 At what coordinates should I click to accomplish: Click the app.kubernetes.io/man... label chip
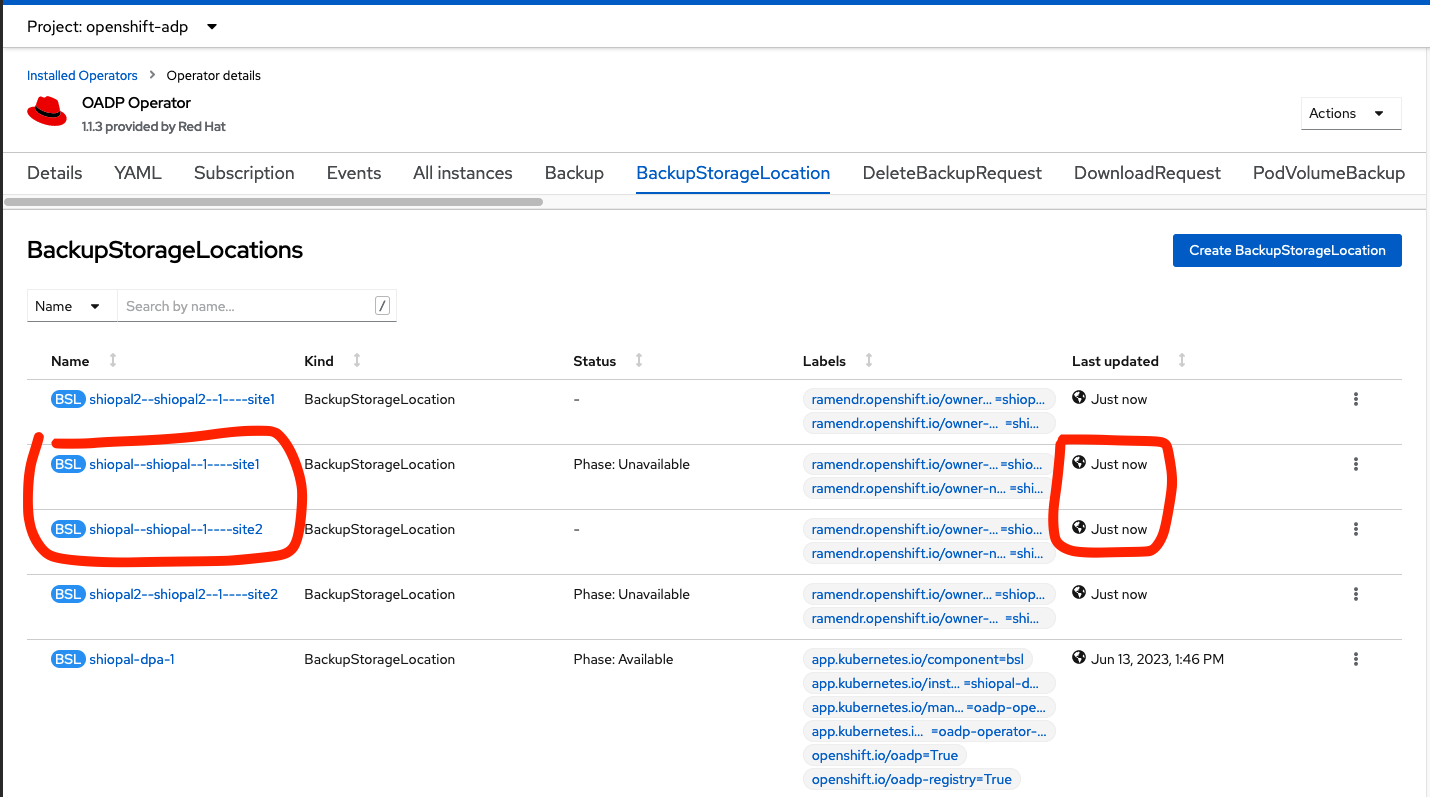pyautogui.click(x=929, y=707)
